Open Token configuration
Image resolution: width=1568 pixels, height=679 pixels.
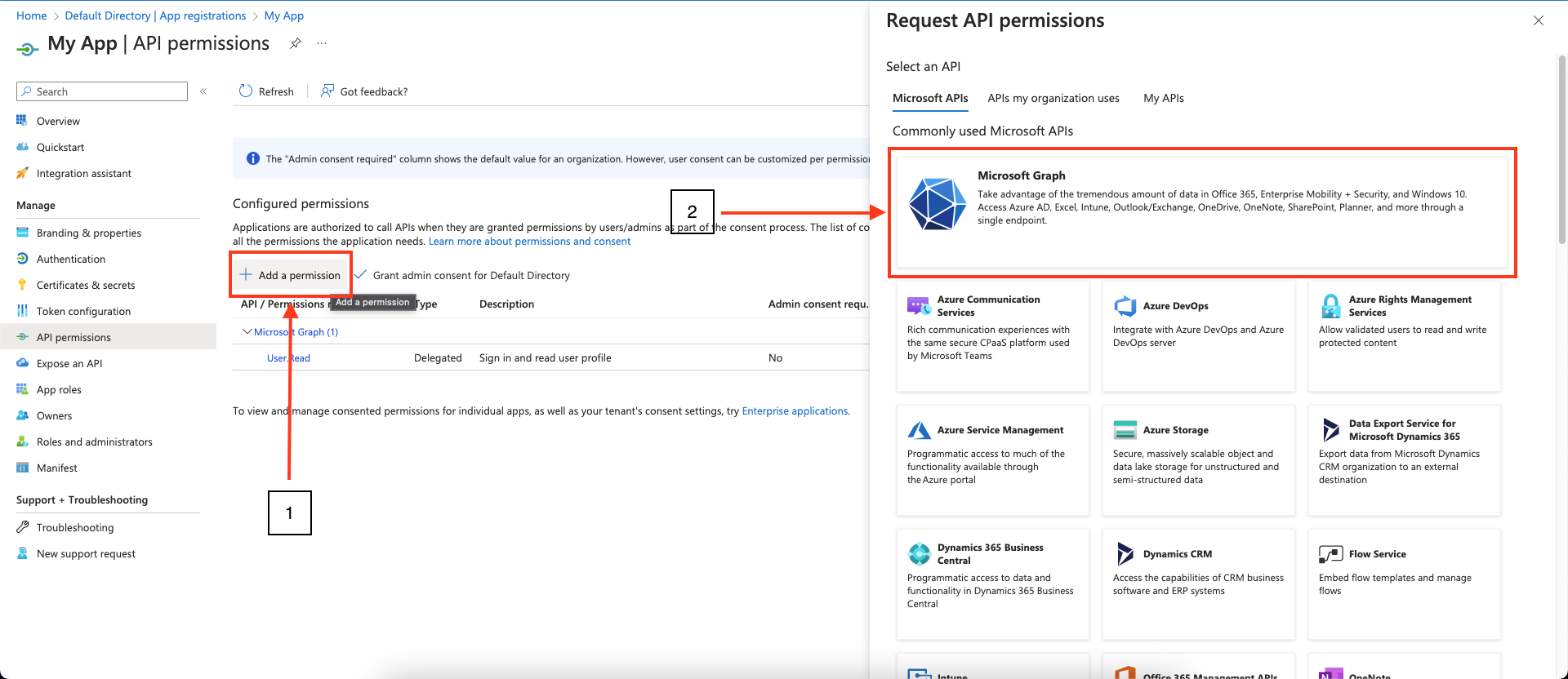[83, 311]
